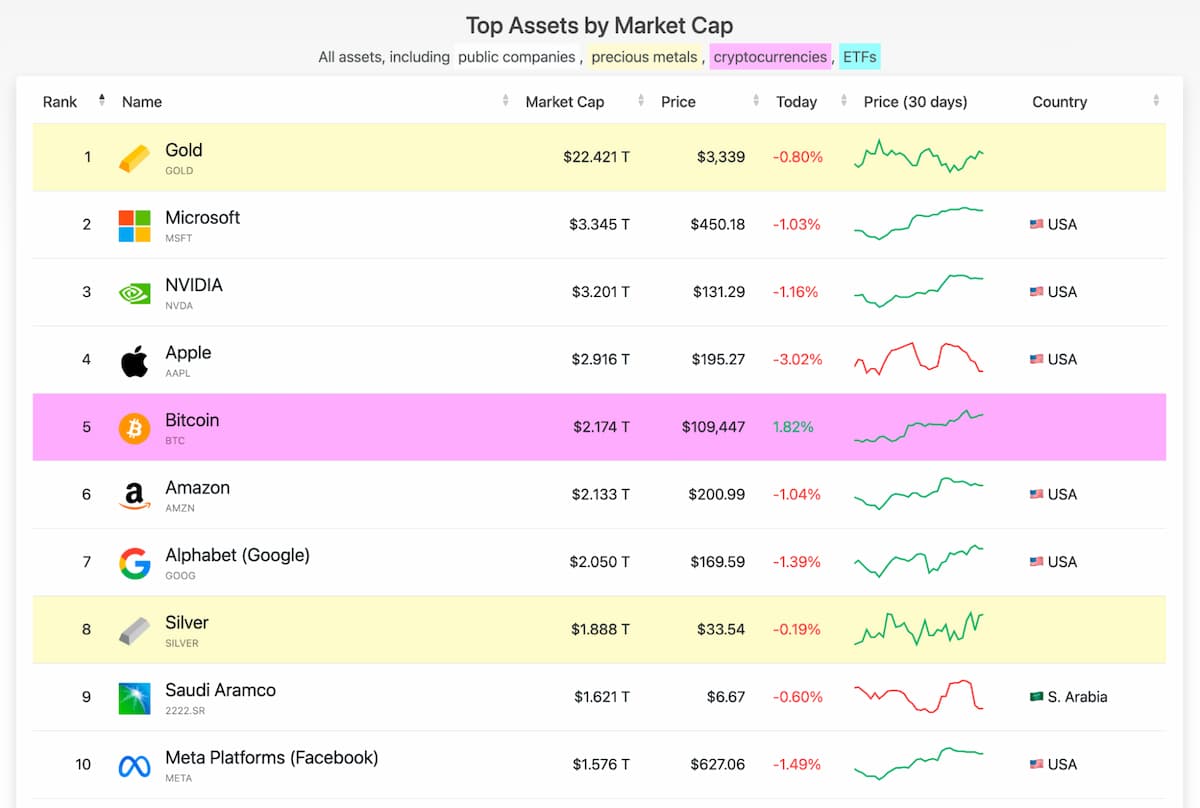Image resolution: width=1200 pixels, height=808 pixels.
Task: Open the ETFs filter link
Action: tap(860, 57)
